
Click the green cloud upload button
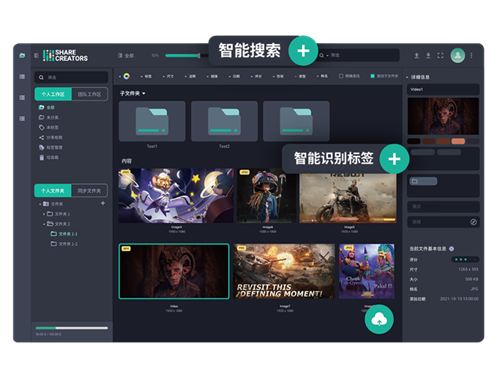[379, 319]
